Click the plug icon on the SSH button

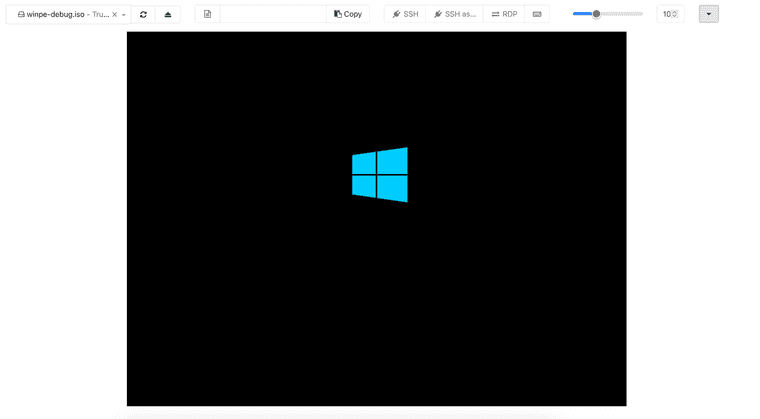tap(396, 14)
